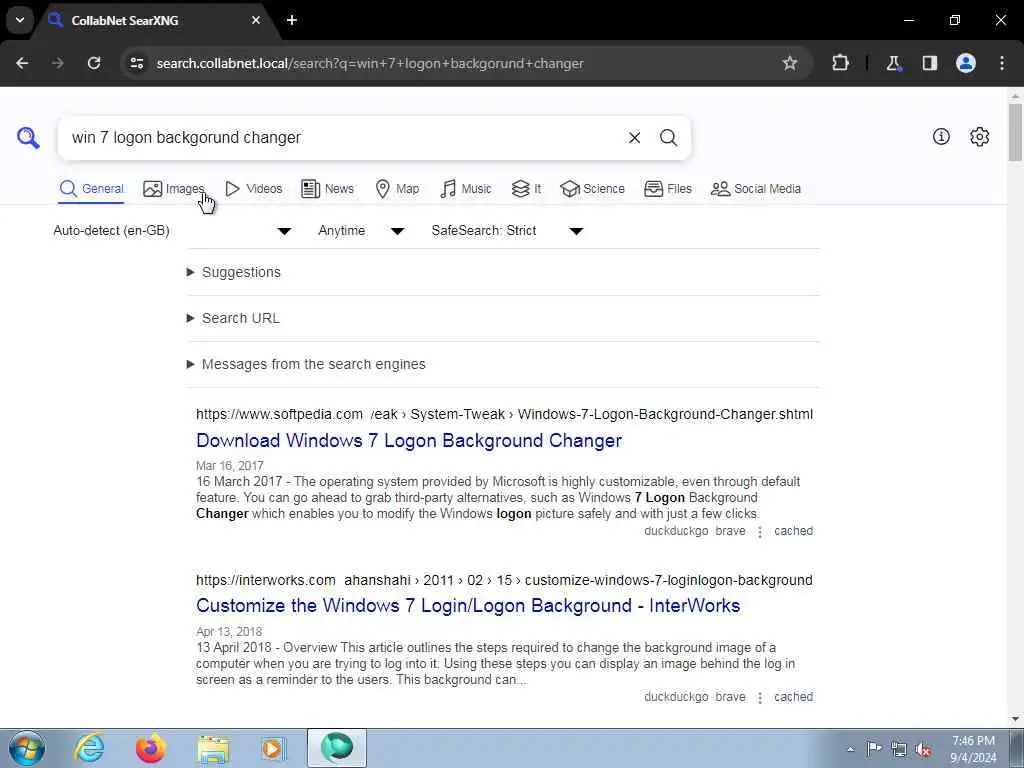Screen dimensions: 1024x768
Task: Click inside the search query field
Action: tap(340, 138)
